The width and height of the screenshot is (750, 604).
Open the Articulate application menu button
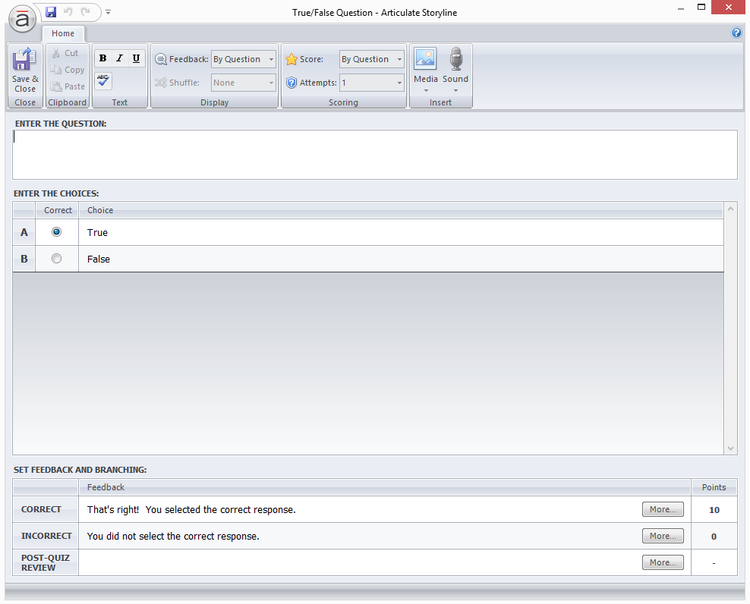point(22,19)
